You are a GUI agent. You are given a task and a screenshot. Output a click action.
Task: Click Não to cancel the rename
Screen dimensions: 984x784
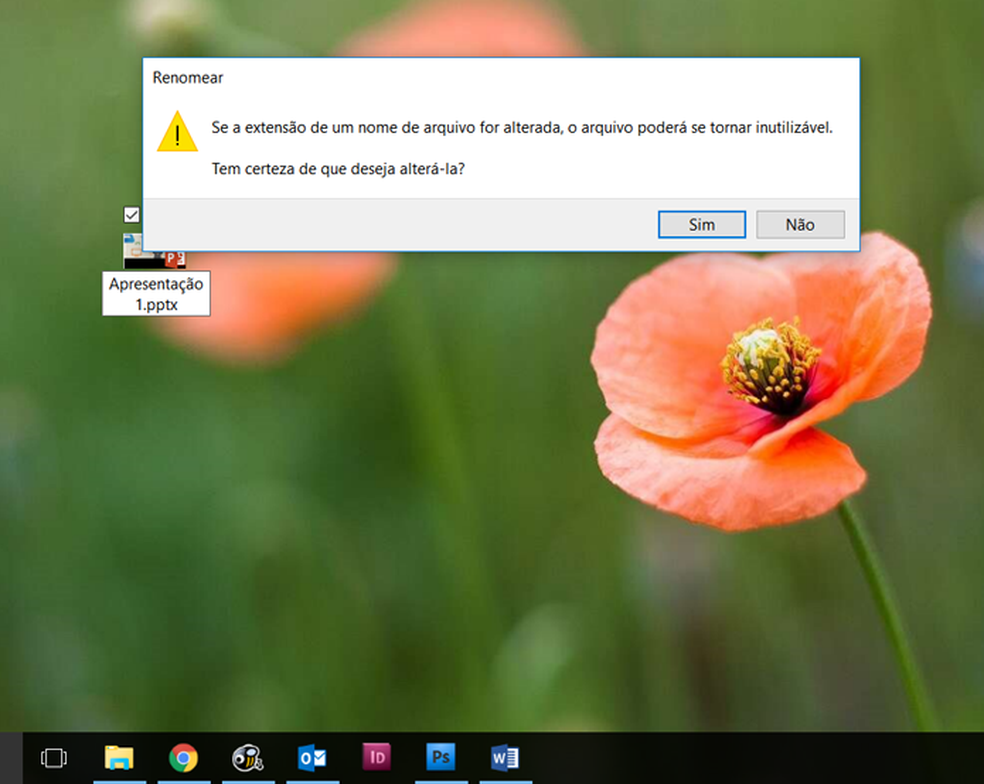click(x=800, y=224)
